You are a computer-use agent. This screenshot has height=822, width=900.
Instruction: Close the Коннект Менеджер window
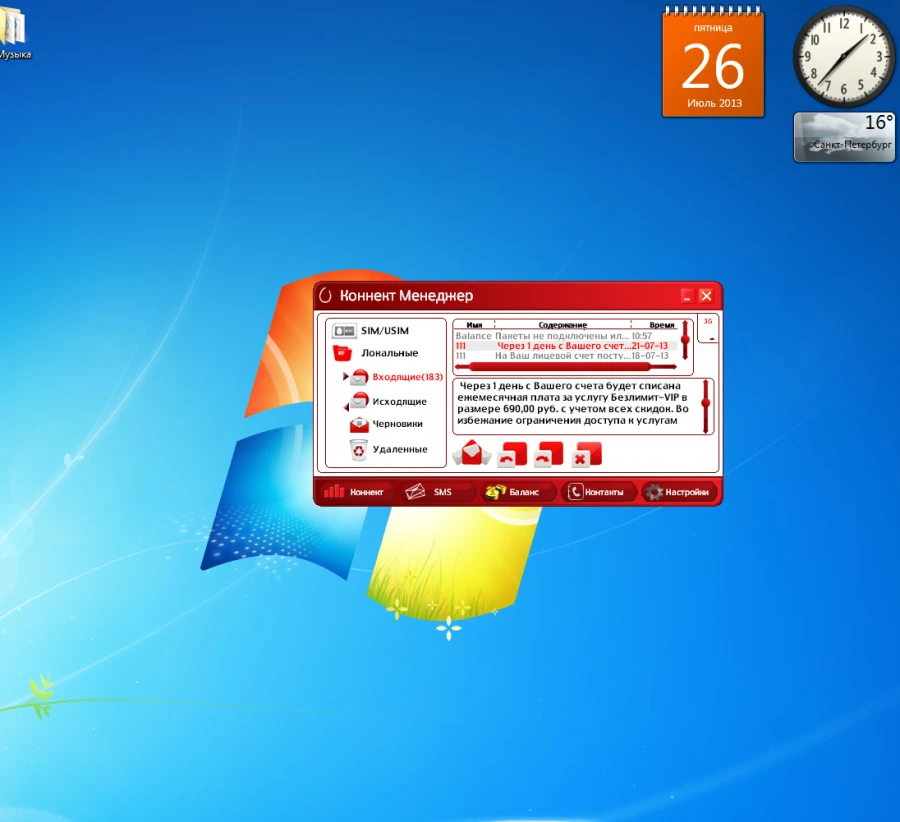click(x=707, y=296)
